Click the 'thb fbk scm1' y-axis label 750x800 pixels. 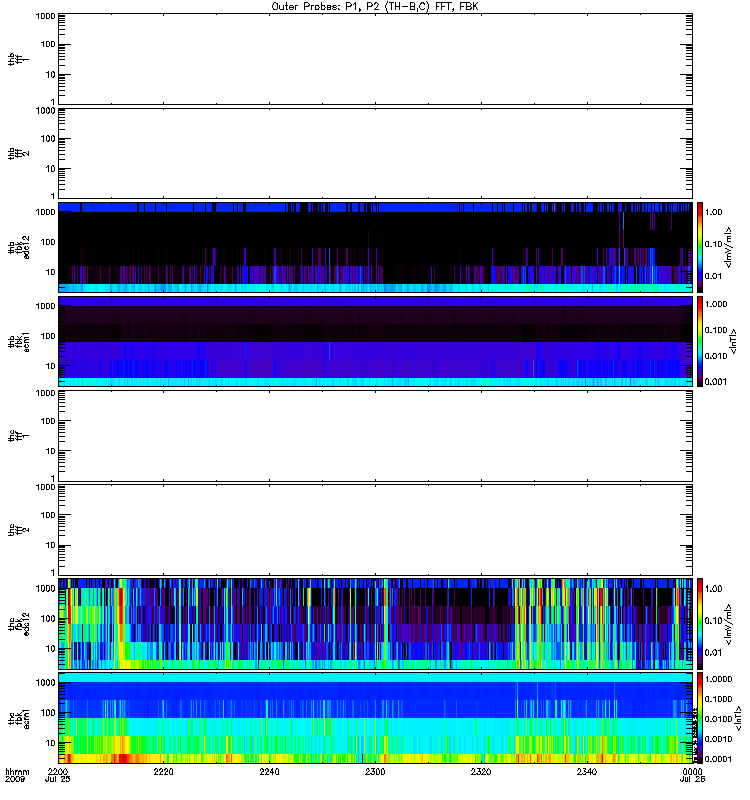[19, 342]
